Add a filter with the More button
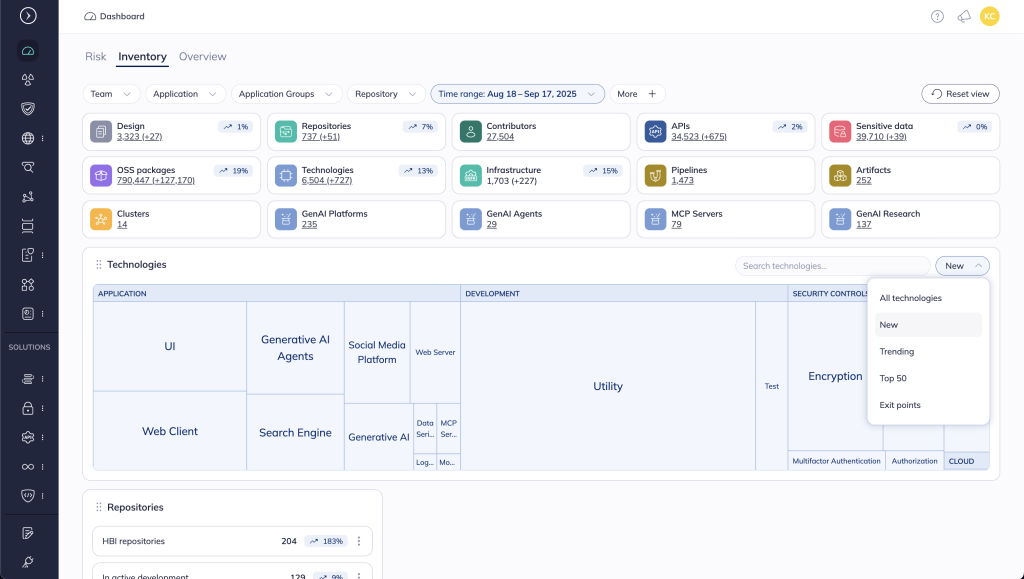The image size is (1024, 579). point(637,94)
